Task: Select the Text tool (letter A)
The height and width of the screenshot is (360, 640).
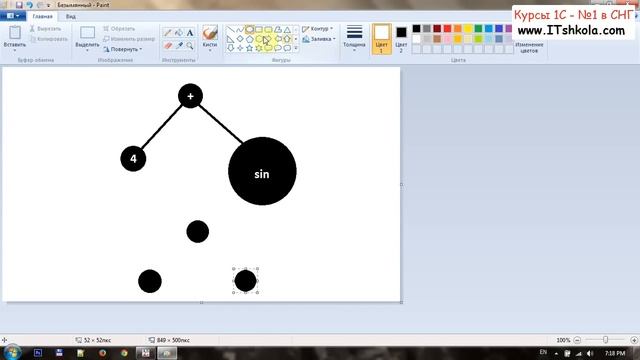Action: point(190,33)
